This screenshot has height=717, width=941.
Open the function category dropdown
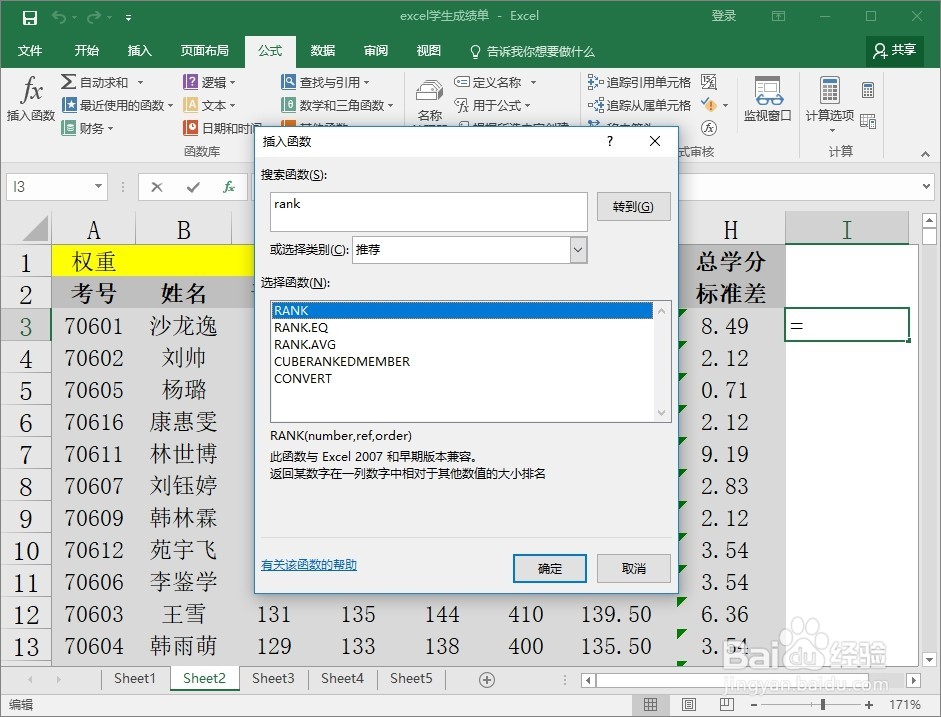click(x=578, y=250)
